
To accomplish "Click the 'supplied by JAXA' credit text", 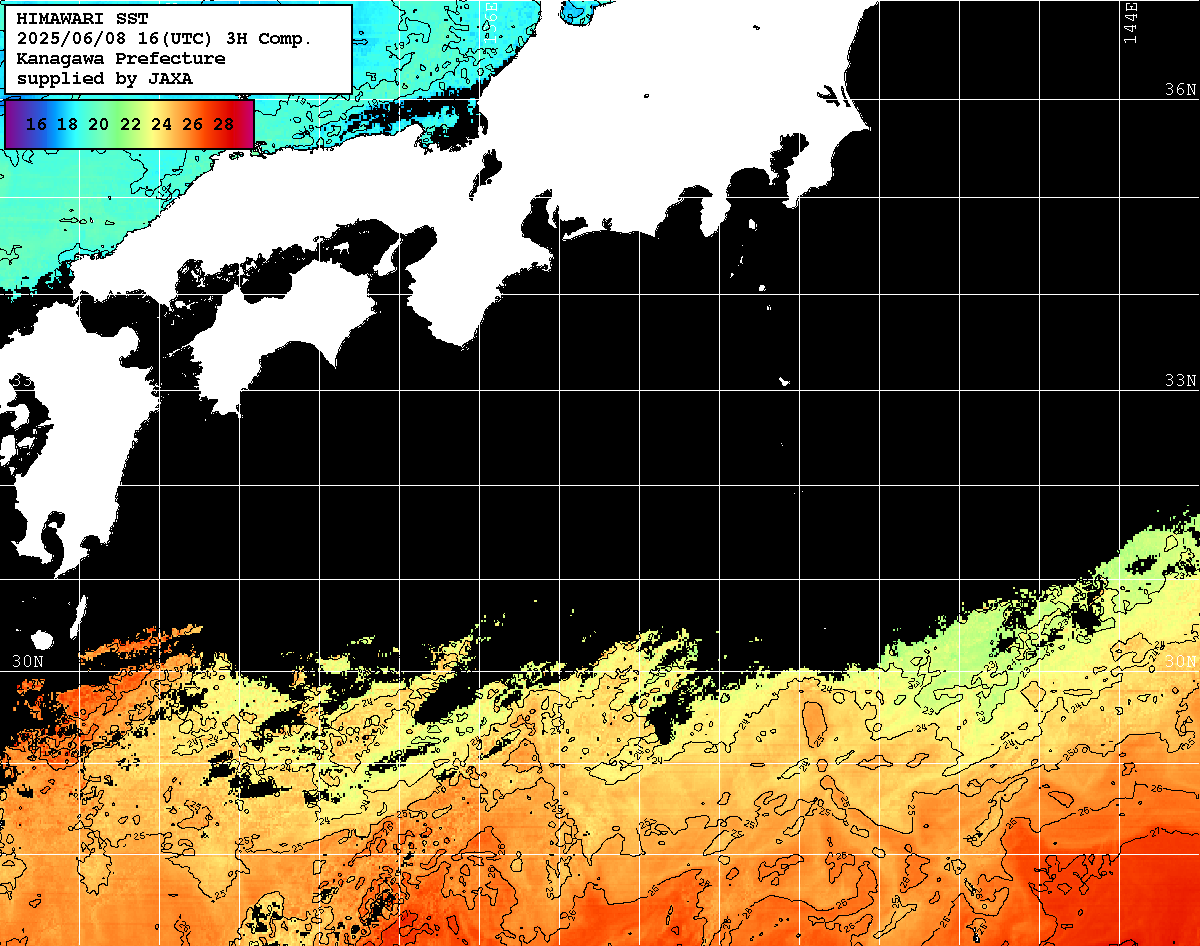I will [x=105, y=79].
